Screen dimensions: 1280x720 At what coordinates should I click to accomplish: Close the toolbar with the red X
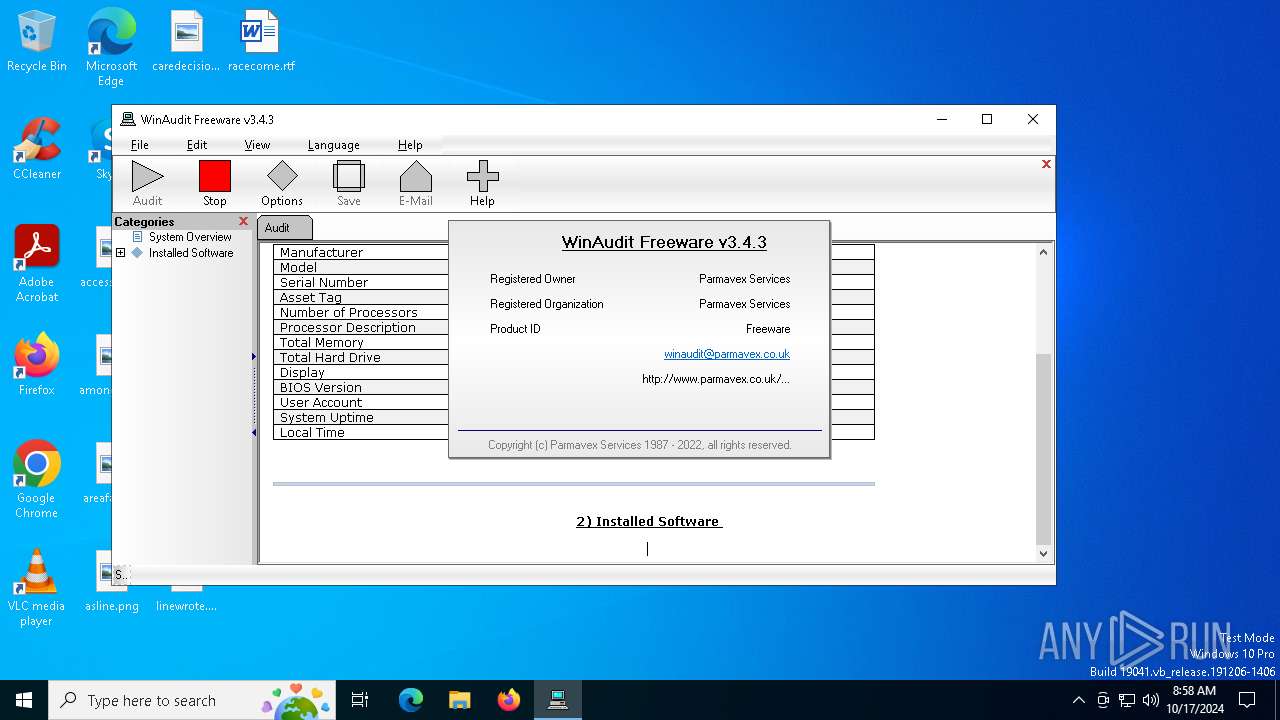tap(1046, 164)
